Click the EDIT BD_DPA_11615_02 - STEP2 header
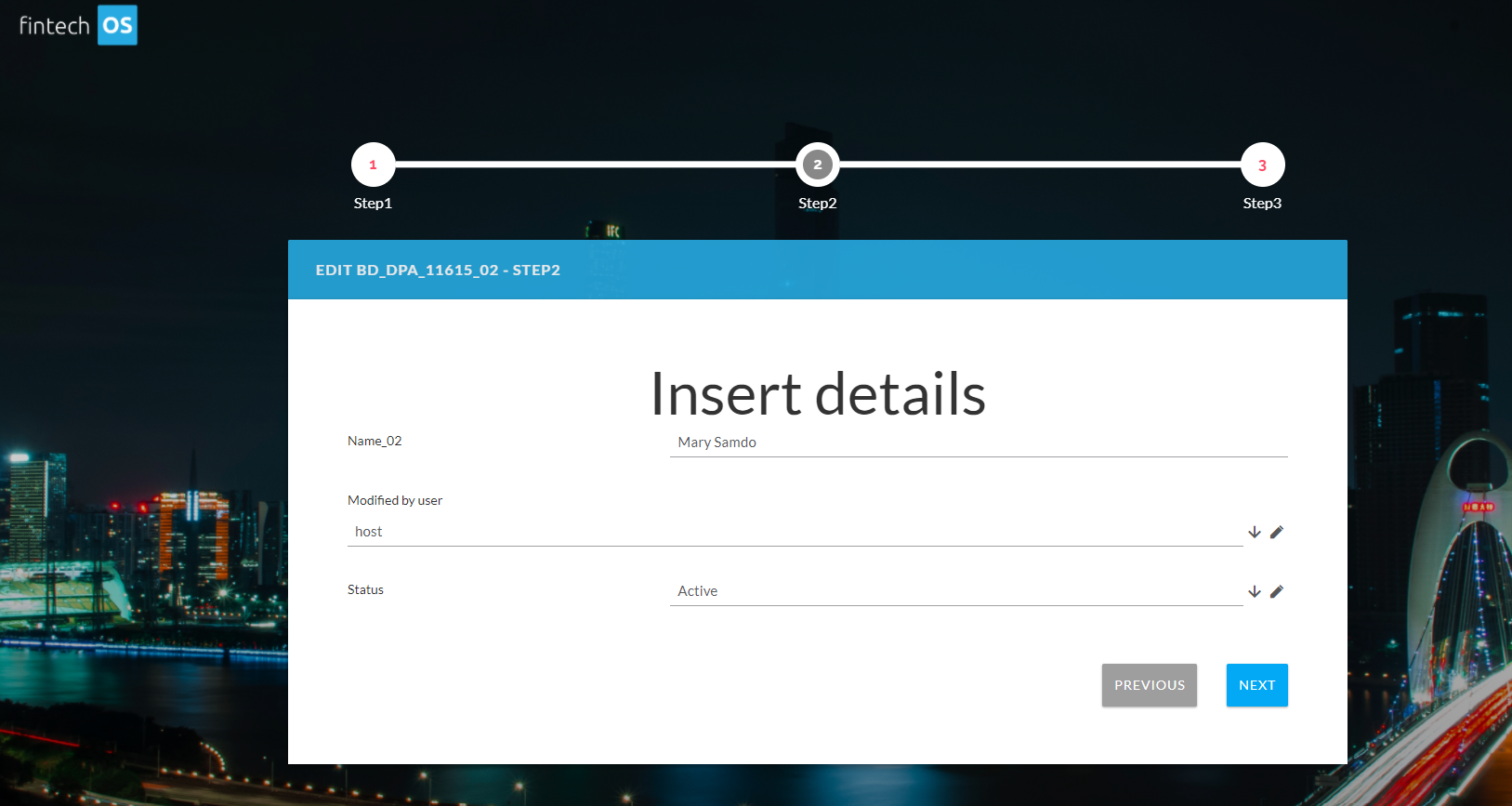1512x806 pixels. tap(438, 270)
